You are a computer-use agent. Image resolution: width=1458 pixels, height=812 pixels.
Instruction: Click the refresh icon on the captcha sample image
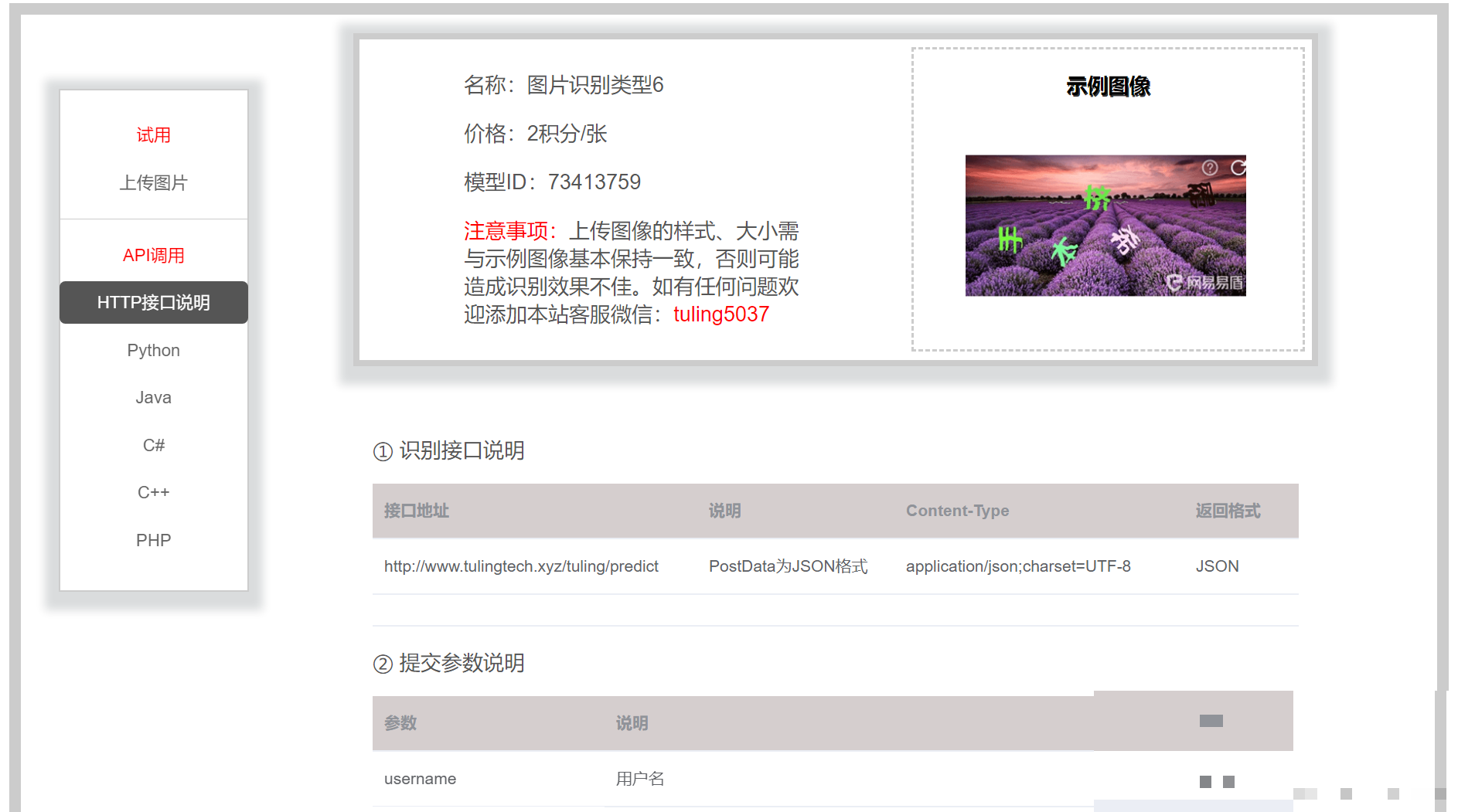(x=1239, y=168)
